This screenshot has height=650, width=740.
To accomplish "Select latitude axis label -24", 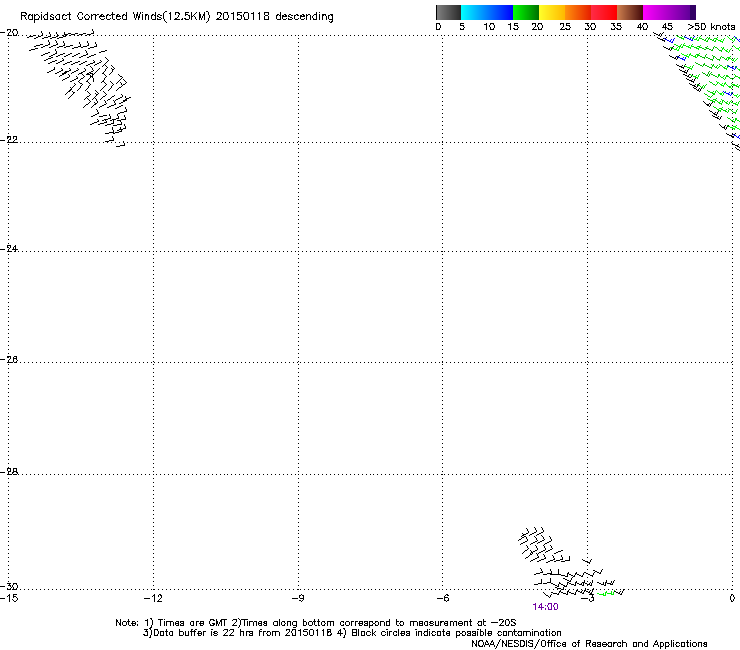I will click(x=9, y=248).
